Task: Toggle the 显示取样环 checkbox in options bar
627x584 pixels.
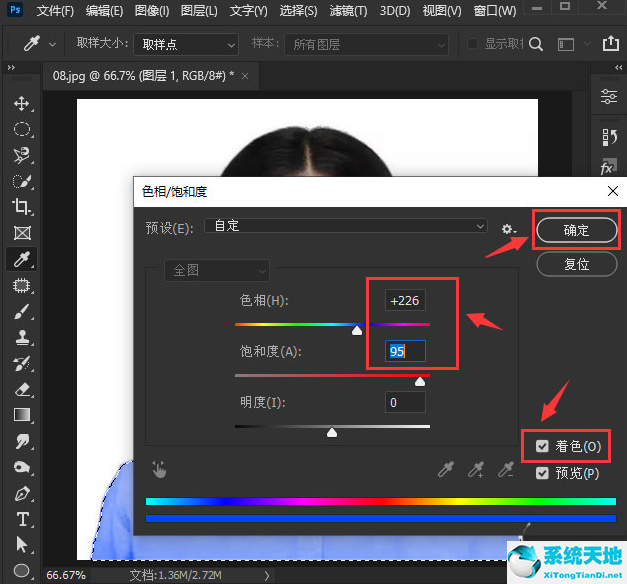Action: (x=472, y=43)
